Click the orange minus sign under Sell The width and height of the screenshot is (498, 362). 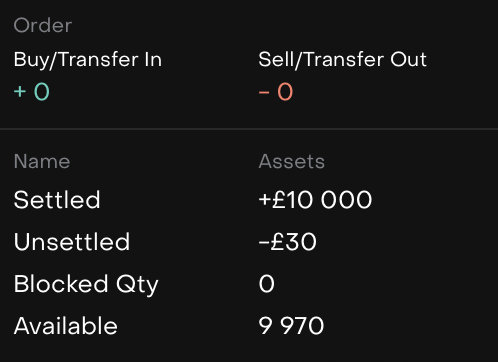click(264, 92)
